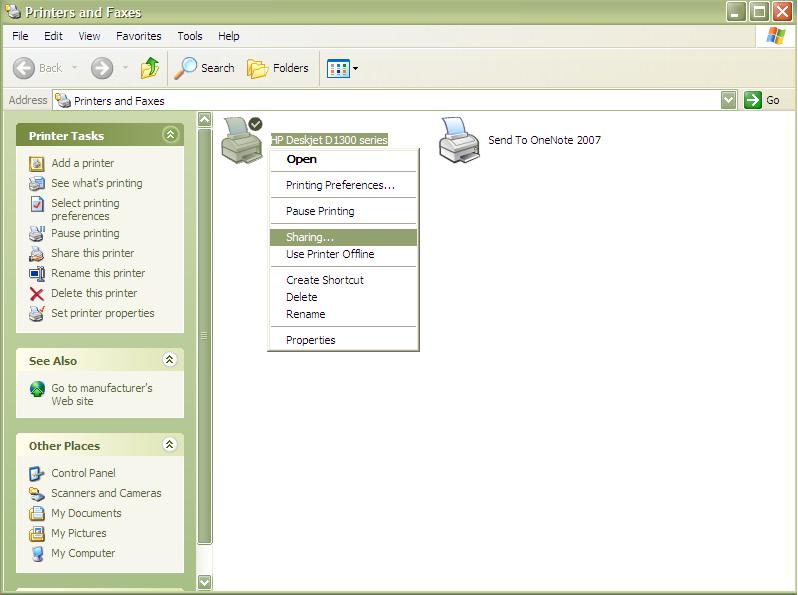Screen dimensions: 798x595
Task: Open the Forward history dropdown arrow
Action: click(125, 68)
